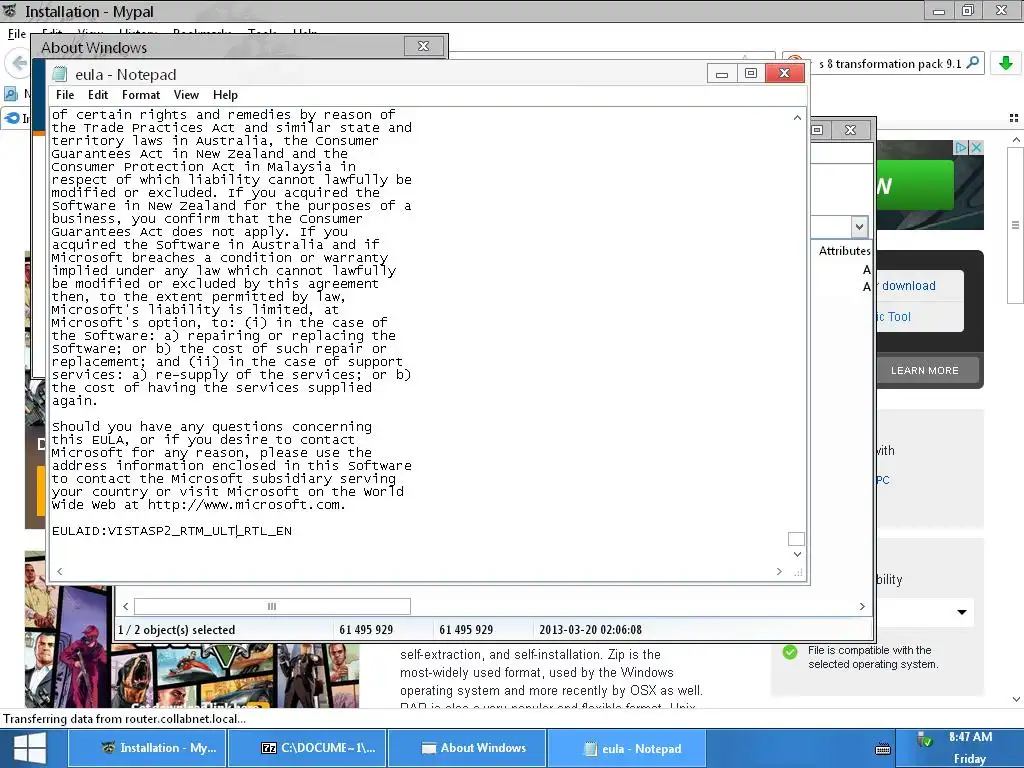Click the green downloads arrow in Mypal

coord(1006,63)
